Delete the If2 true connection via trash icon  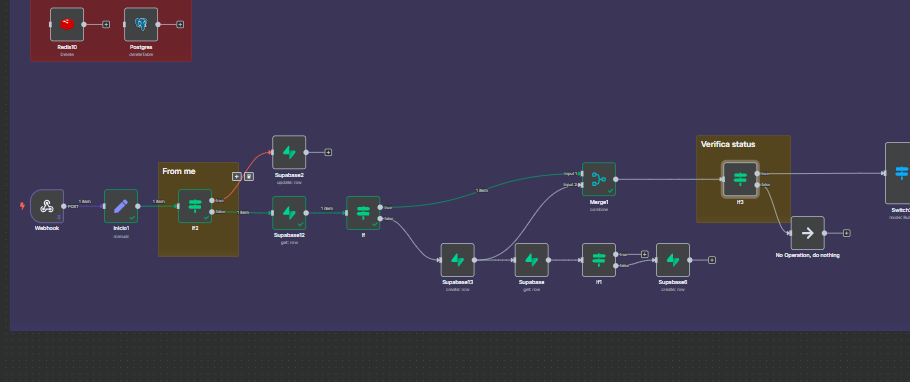[248, 176]
